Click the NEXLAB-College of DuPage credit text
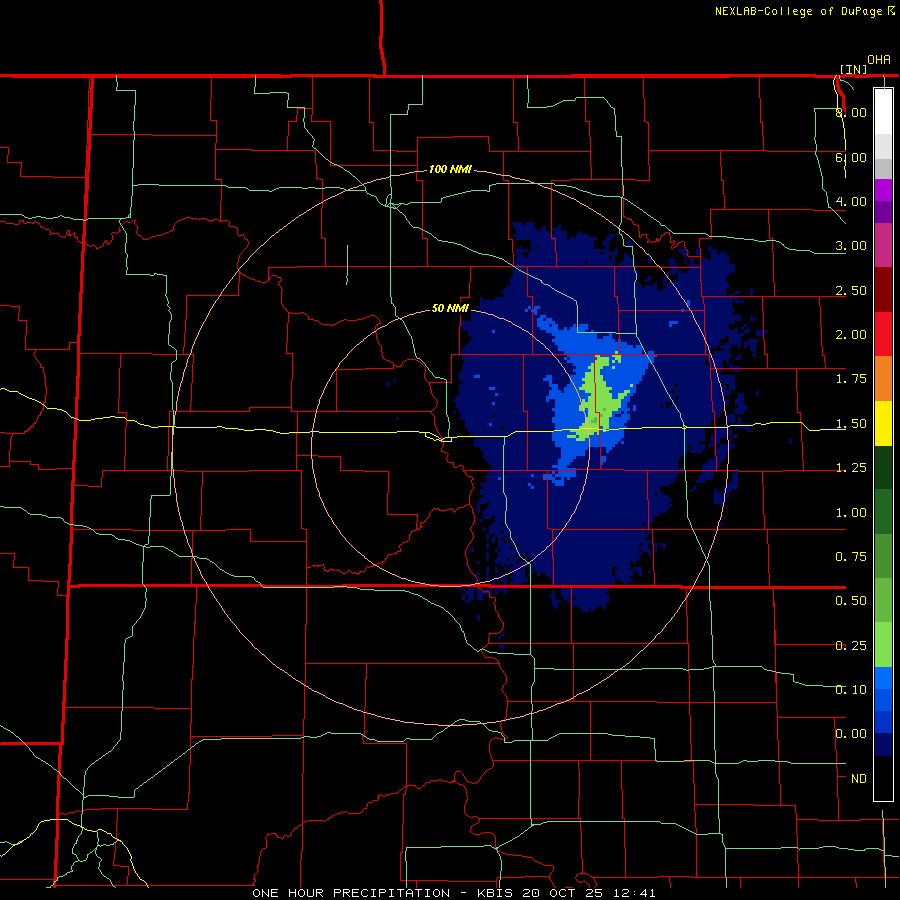Viewport: 900px width, 900px height. click(x=804, y=11)
